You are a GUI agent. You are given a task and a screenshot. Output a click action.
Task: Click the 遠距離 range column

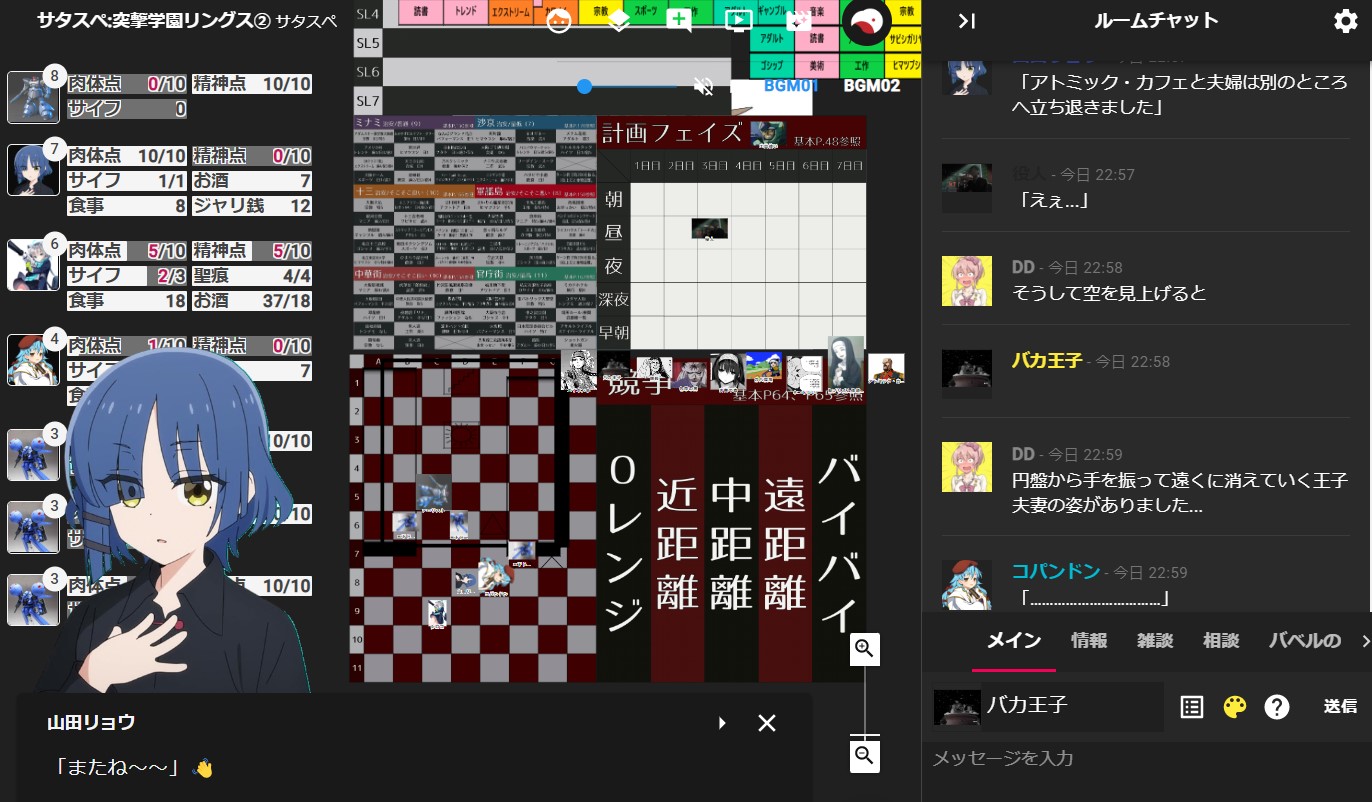(x=785, y=543)
